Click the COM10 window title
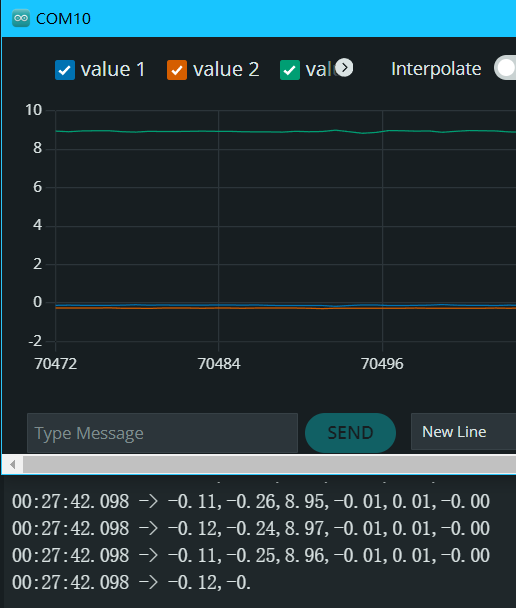Screen dimensions: 516x608 63,19
